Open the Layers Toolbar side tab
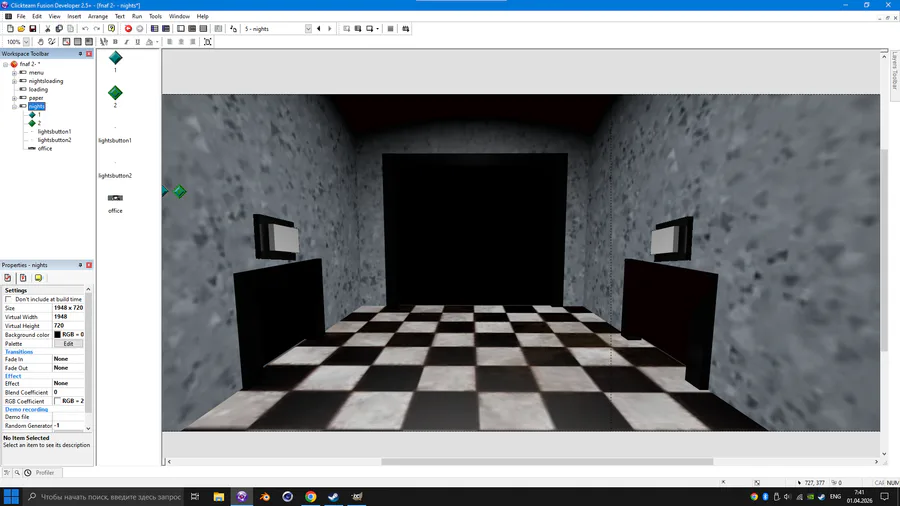Screen dimensions: 900x506 [x=894, y=71]
